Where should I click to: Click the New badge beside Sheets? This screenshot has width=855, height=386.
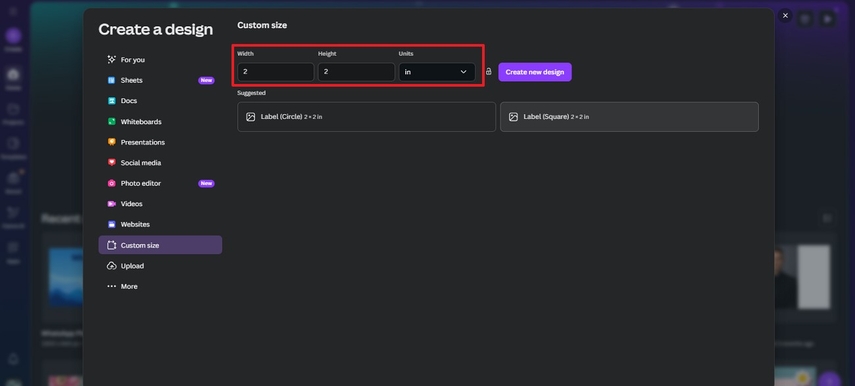click(x=206, y=80)
